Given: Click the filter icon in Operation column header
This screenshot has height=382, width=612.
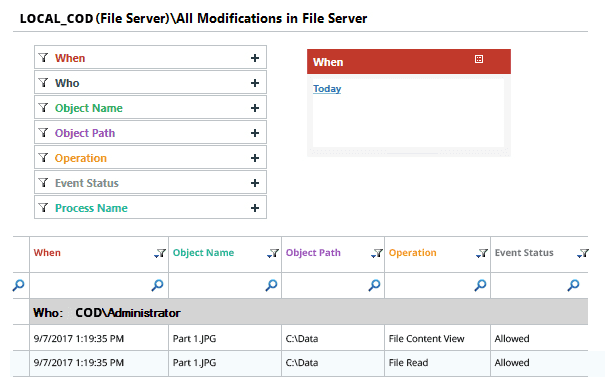Looking at the screenshot, I should (x=482, y=254).
